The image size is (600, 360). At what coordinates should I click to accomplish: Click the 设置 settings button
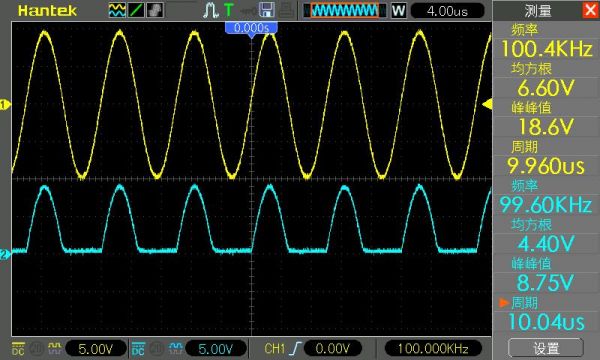(546, 349)
